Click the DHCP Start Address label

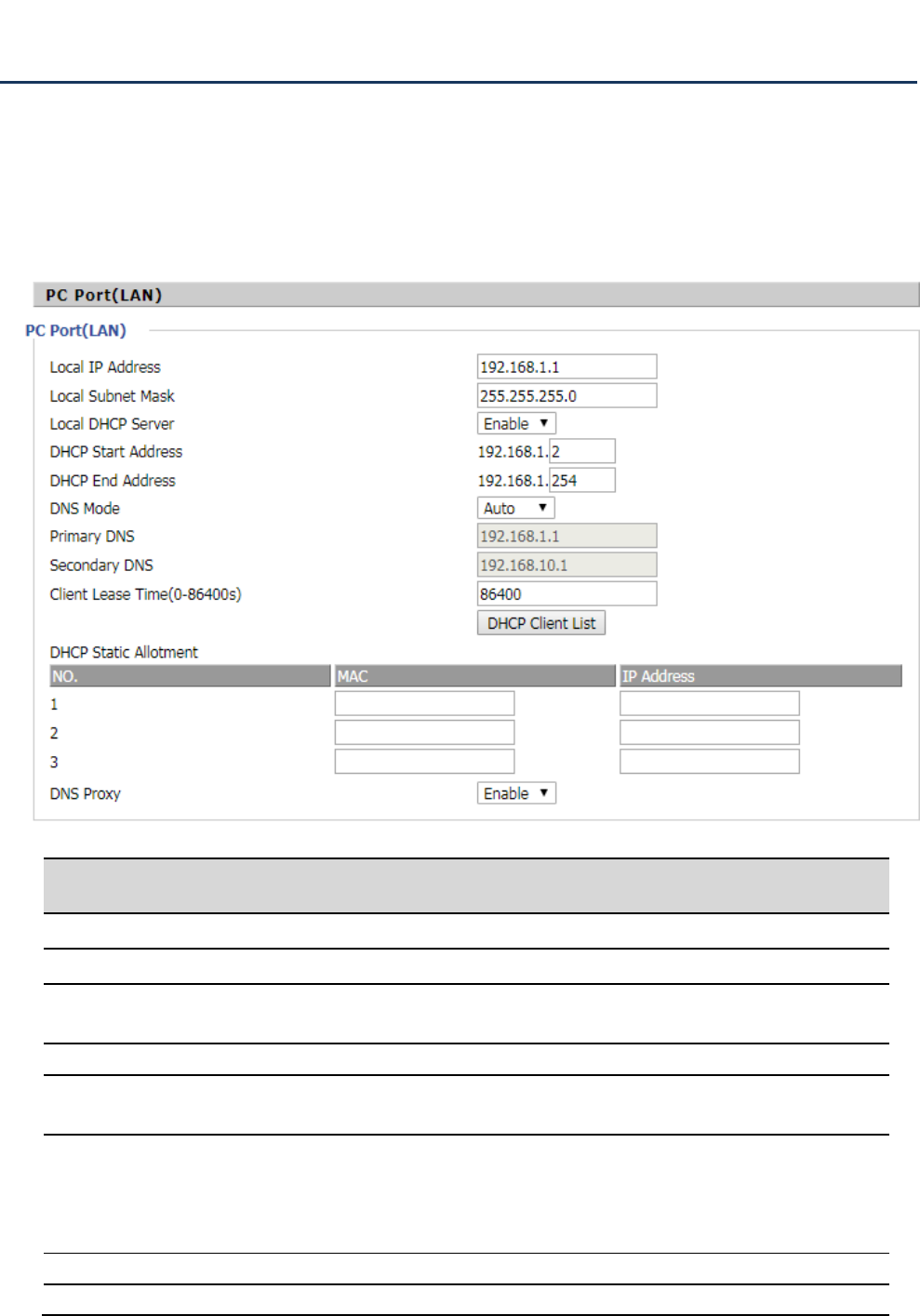coord(116,451)
